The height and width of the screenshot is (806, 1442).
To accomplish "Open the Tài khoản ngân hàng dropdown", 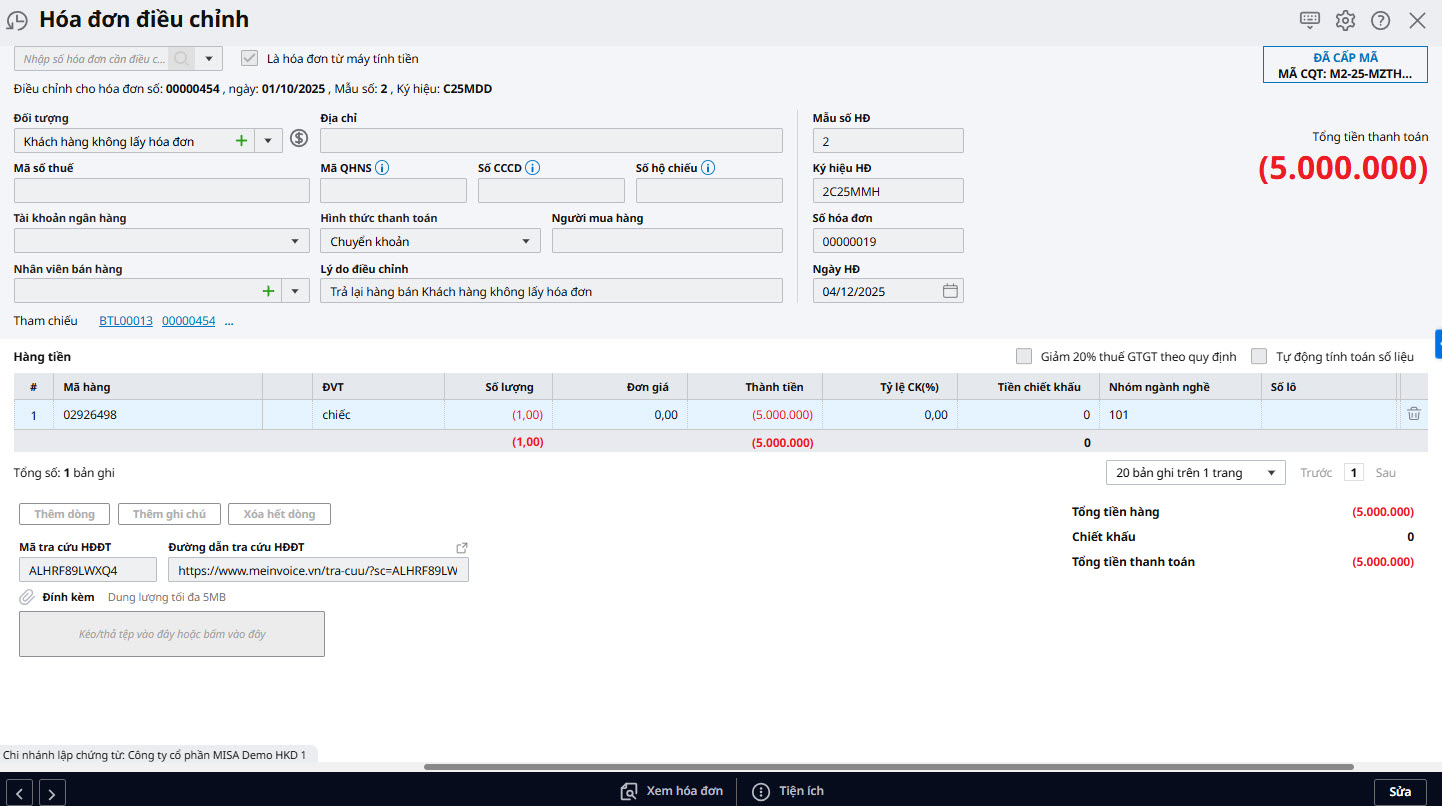I will pyautogui.click(x=295, y=241).
